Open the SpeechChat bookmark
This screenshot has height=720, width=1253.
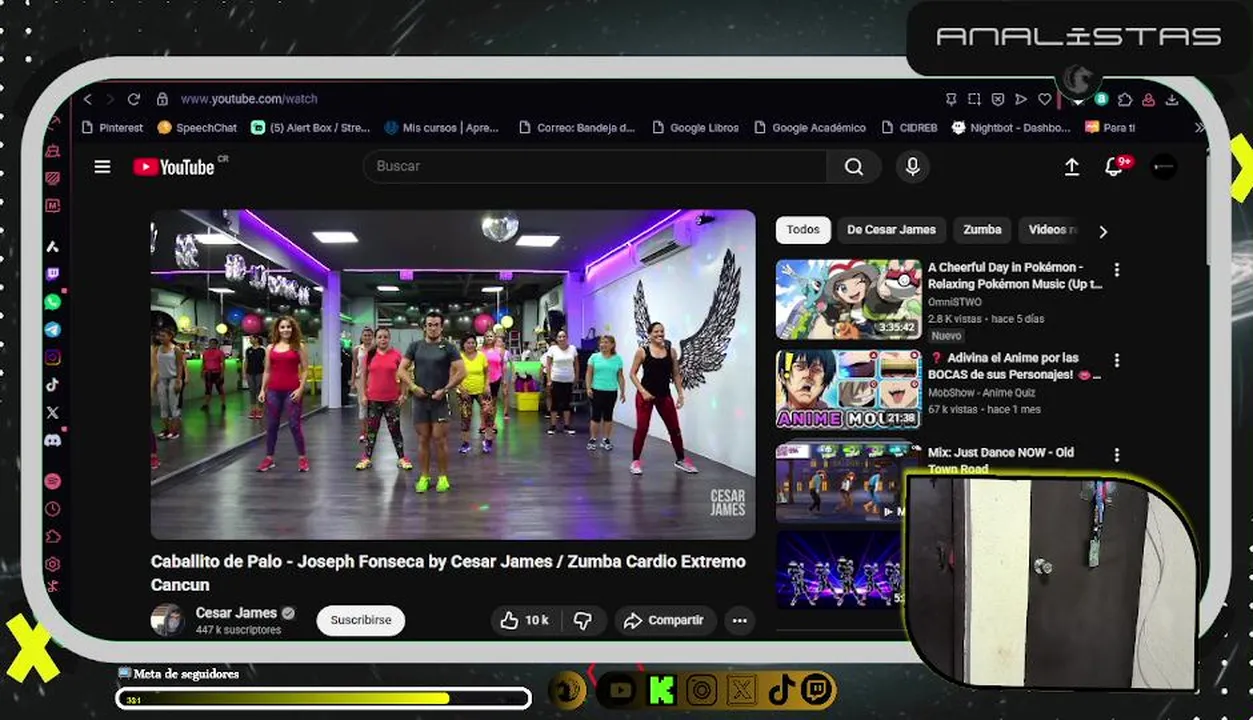(198, 128)
